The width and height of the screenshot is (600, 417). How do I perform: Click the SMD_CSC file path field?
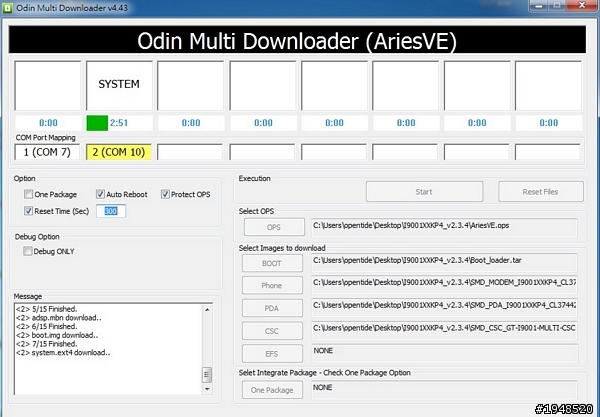click(x=445, y=331)
